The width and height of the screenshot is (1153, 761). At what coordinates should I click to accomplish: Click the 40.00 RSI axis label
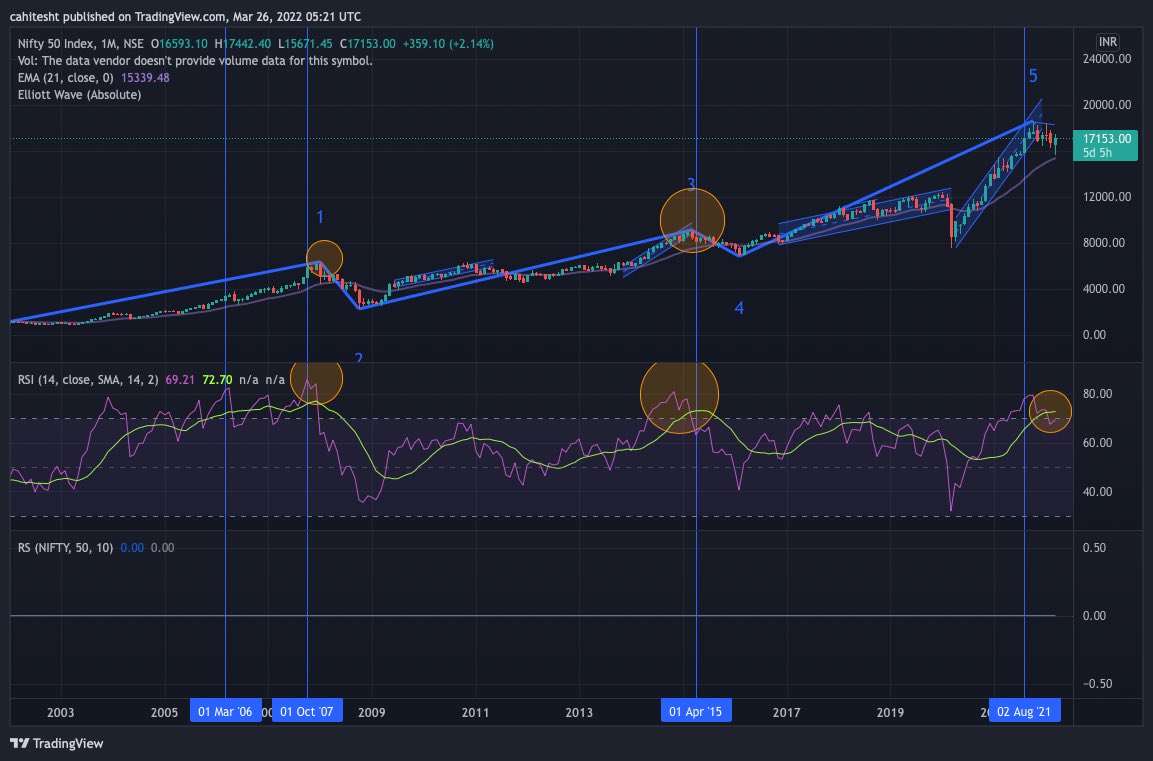click(x=1097, y=491)
